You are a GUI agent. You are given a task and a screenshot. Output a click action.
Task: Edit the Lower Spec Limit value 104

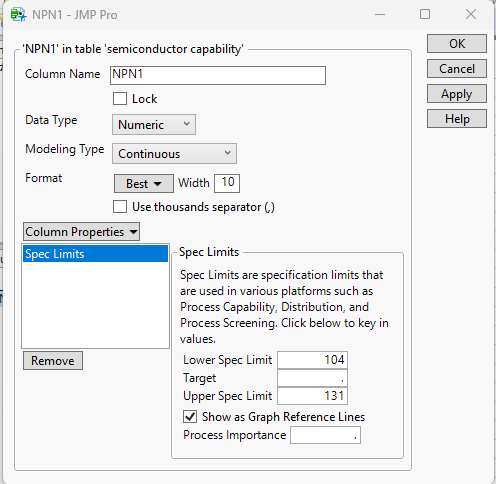pyautogui.click(x=312, y=360)
